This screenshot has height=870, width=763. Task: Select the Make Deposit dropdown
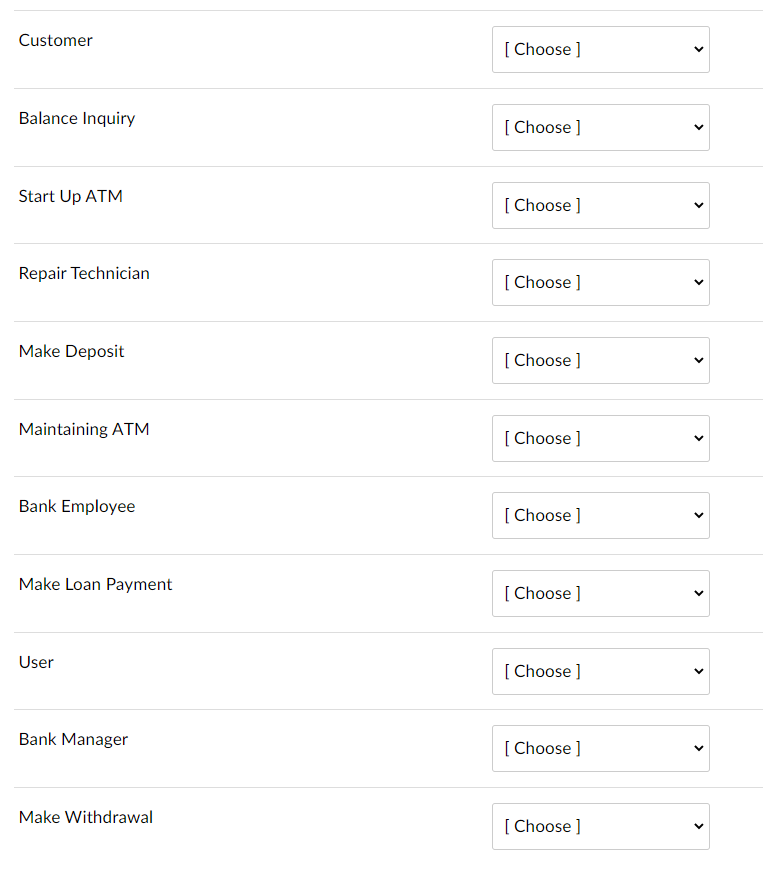tap(600, 361)
